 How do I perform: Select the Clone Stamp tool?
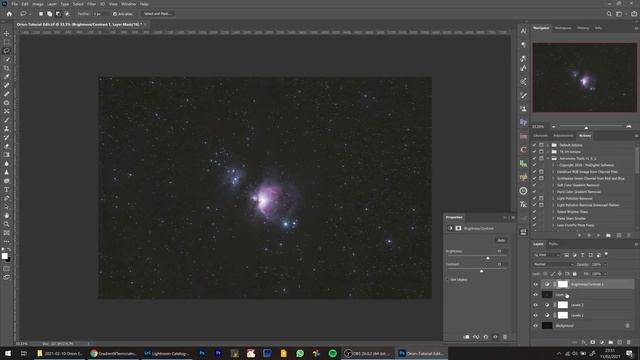tap(7, 129)
